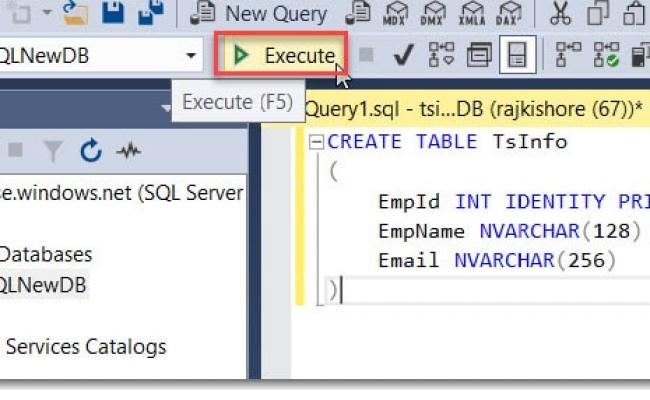This screenshot has height=400, width=650.
Task: Click the TsInfo table name in the query
Action: 529,142
